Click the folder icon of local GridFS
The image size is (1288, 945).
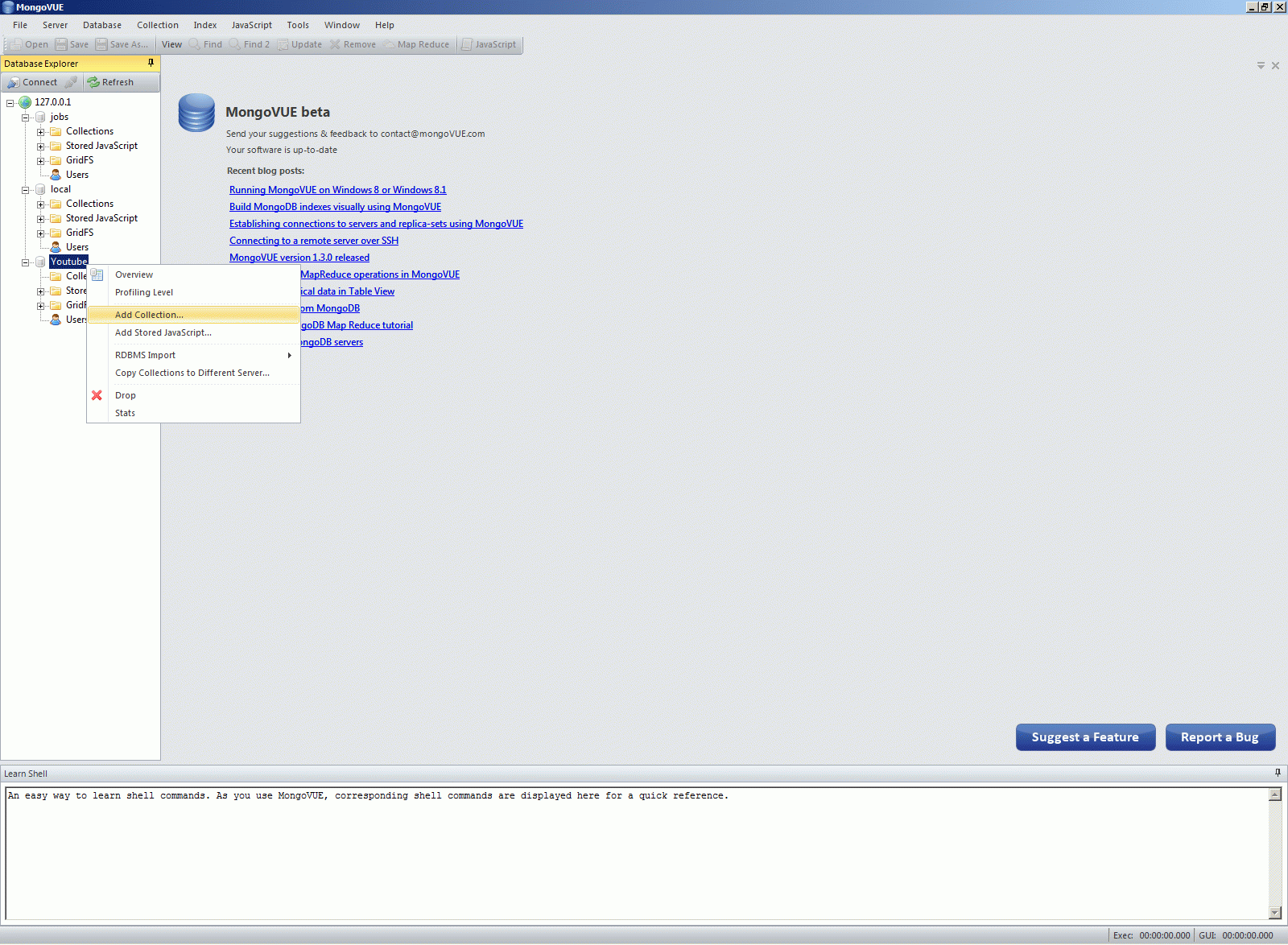point(56,233)
